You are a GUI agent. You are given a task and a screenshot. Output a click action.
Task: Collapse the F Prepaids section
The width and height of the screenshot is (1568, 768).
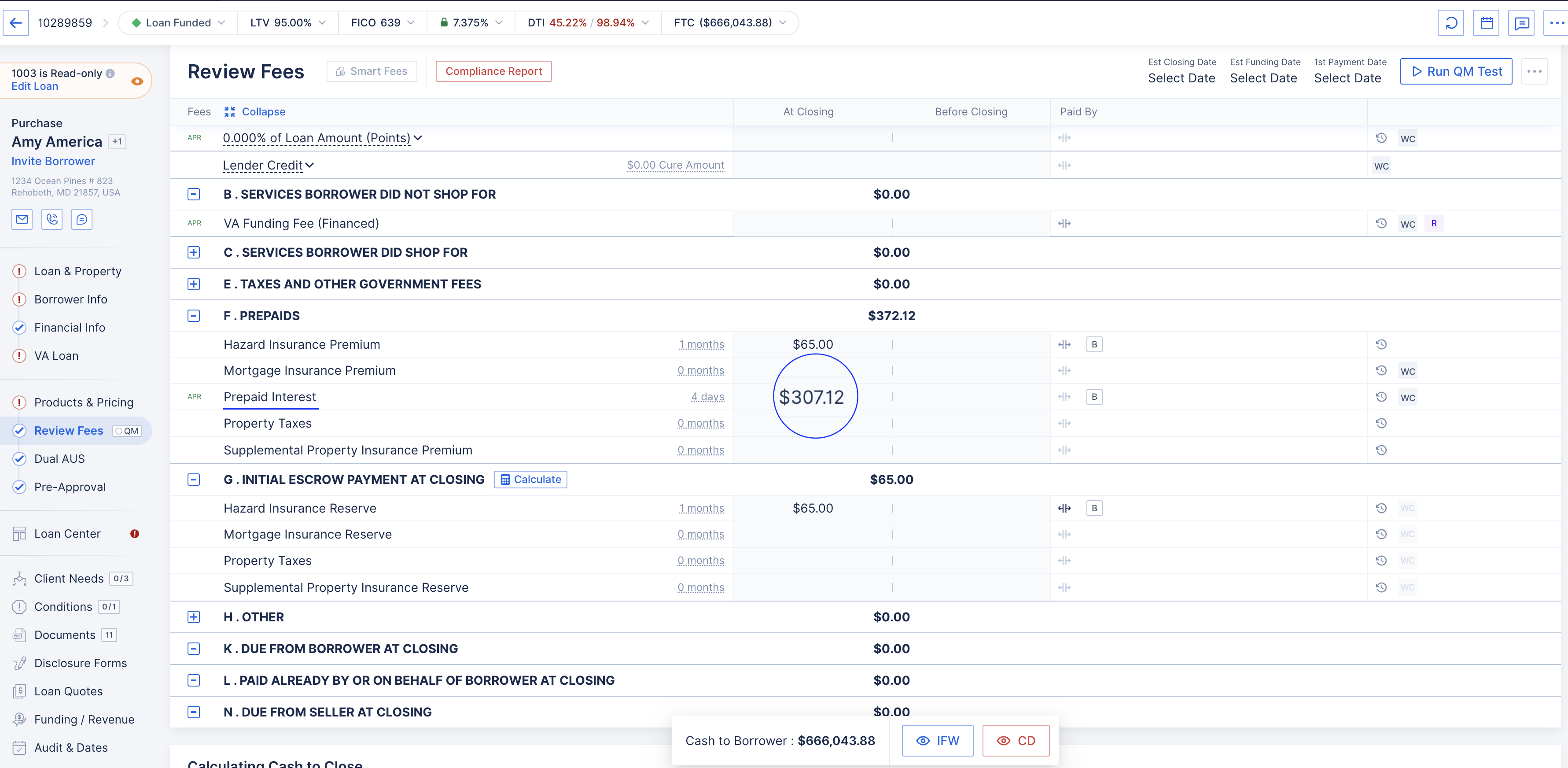tap(194, 316)
